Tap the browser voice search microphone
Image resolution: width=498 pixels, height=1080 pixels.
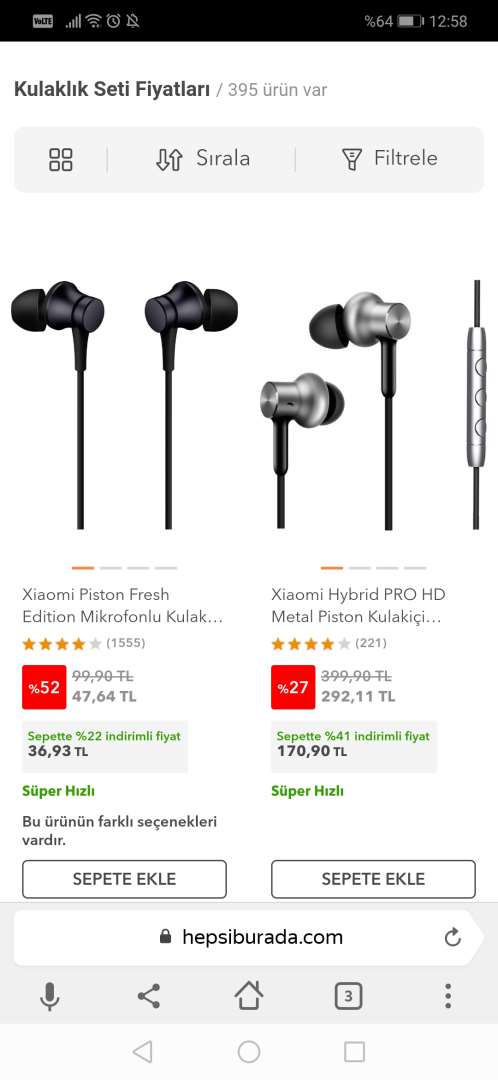tap(49, 996)
